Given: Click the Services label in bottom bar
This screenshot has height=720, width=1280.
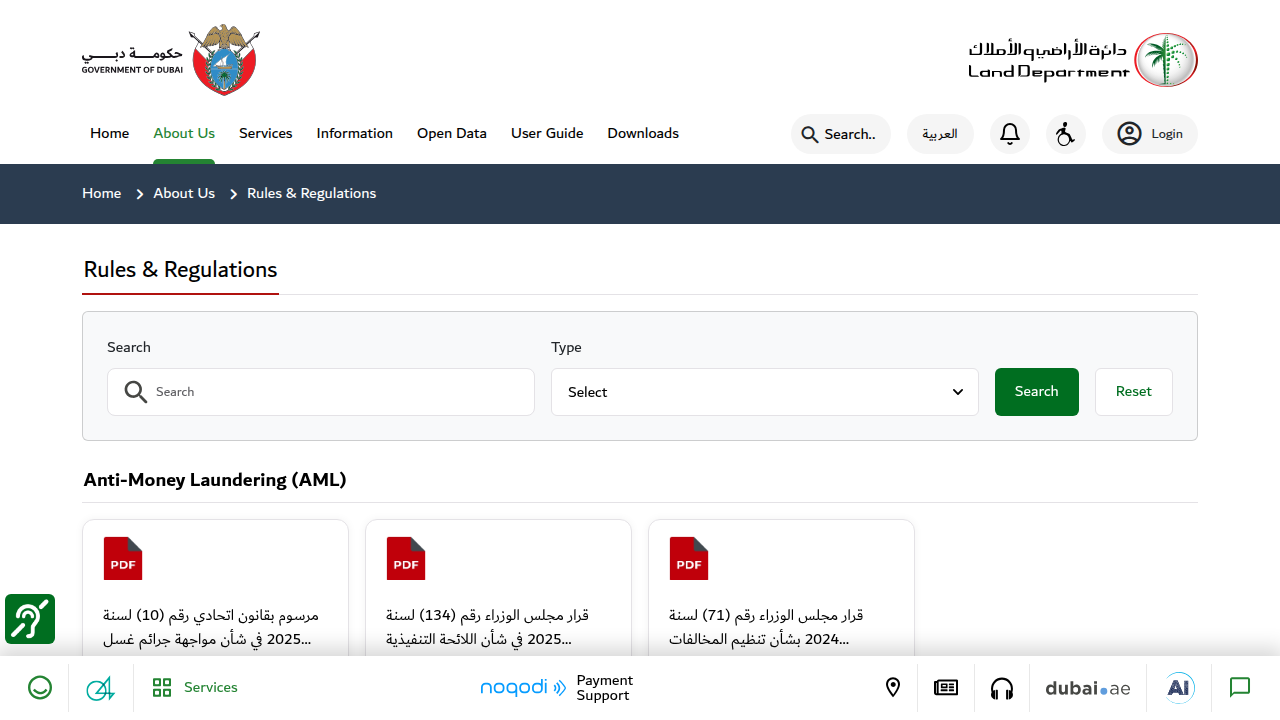Looking at the screenshot, I should pos(211,688).
